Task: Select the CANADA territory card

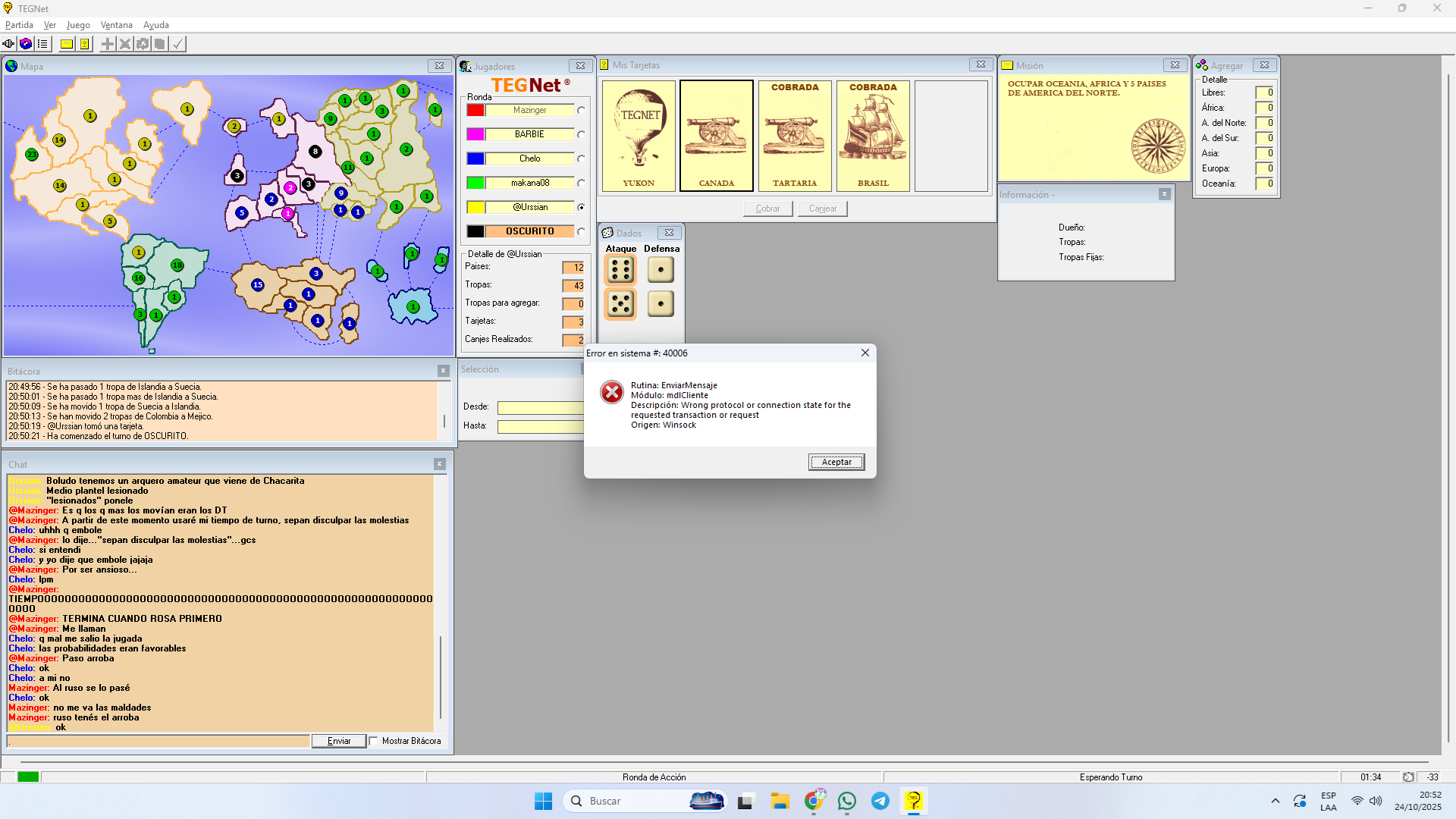Action: click(716, 136)
